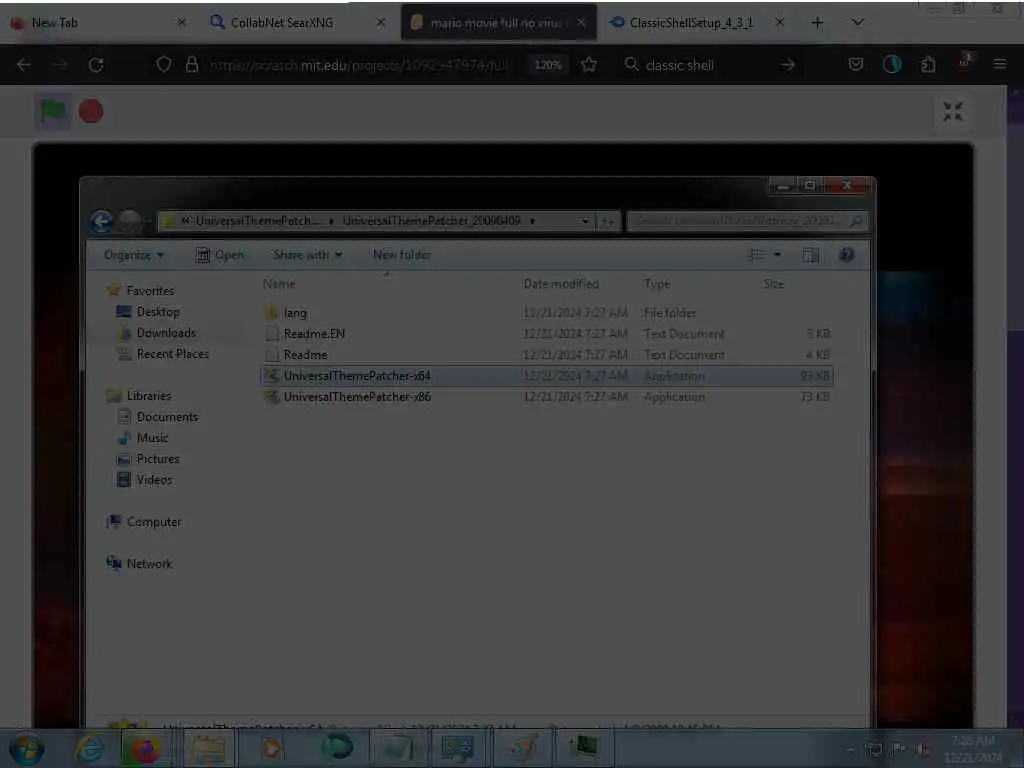The image size is (1024, 768).
Task: Select UniversalThemePatcher-x86 application
Action: point(547,396)
